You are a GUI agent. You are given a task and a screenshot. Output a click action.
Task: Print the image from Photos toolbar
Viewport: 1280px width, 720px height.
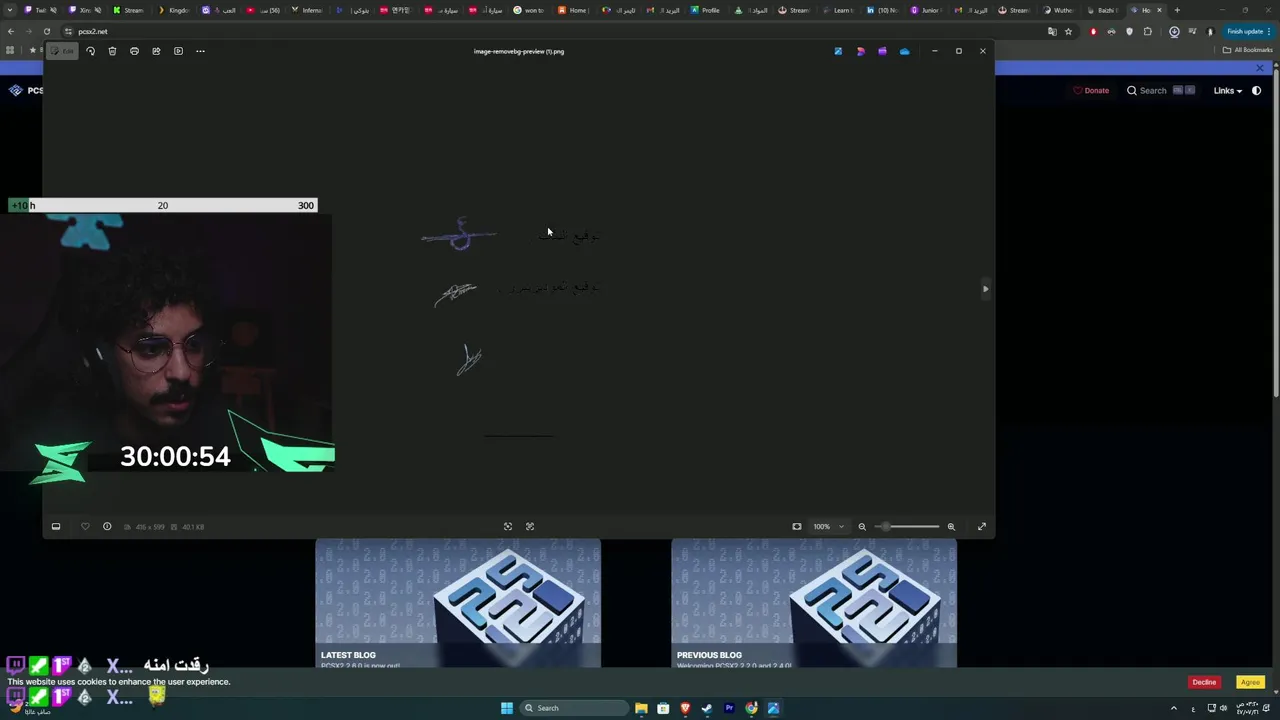tap(134, 51)
